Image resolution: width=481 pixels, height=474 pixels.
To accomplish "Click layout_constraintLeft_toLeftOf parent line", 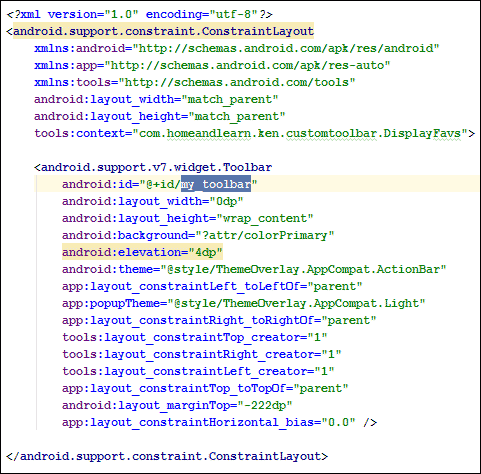I will coord(212,286).
